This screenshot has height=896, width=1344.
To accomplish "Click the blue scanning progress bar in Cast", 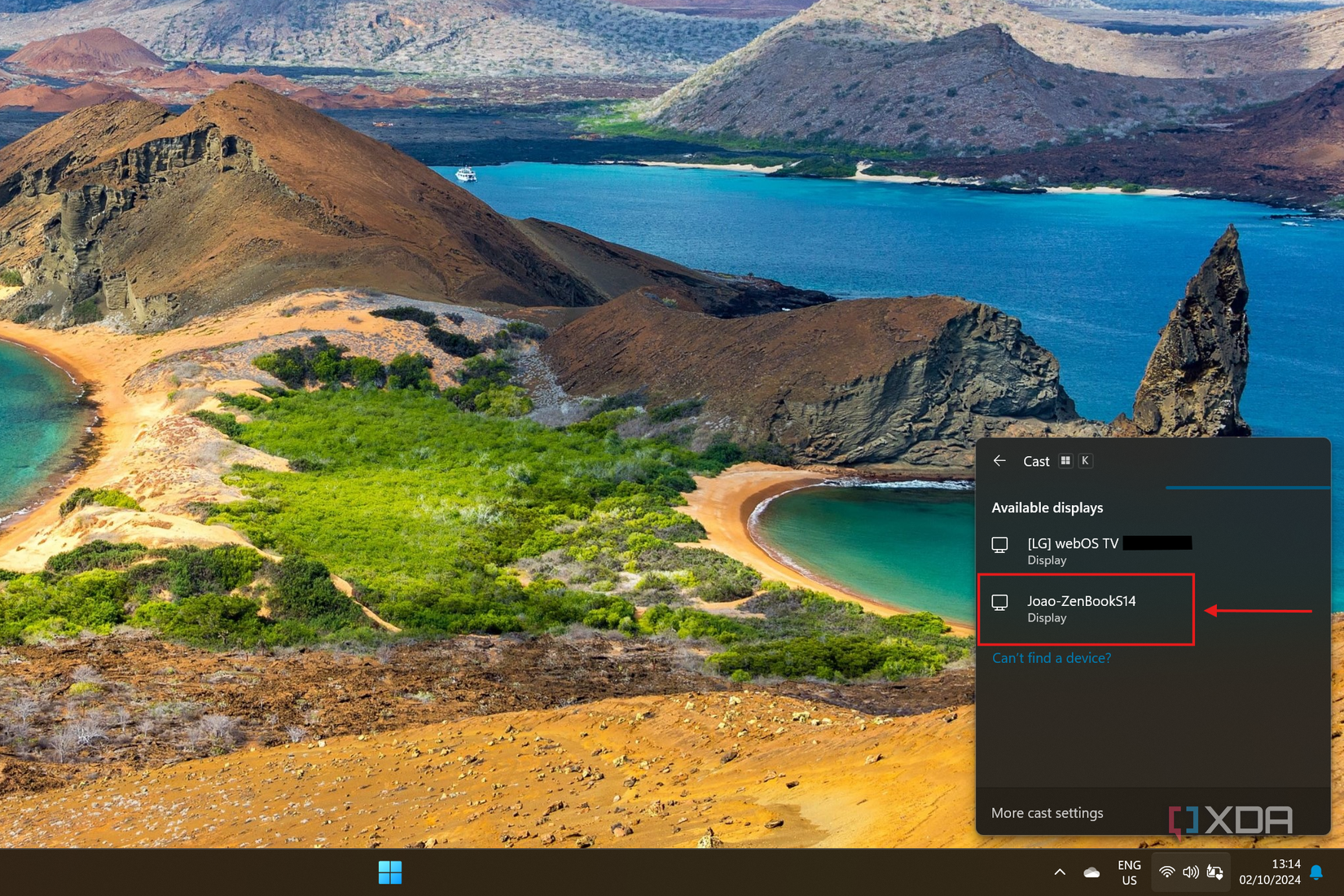I will (x=1247, y=488).
